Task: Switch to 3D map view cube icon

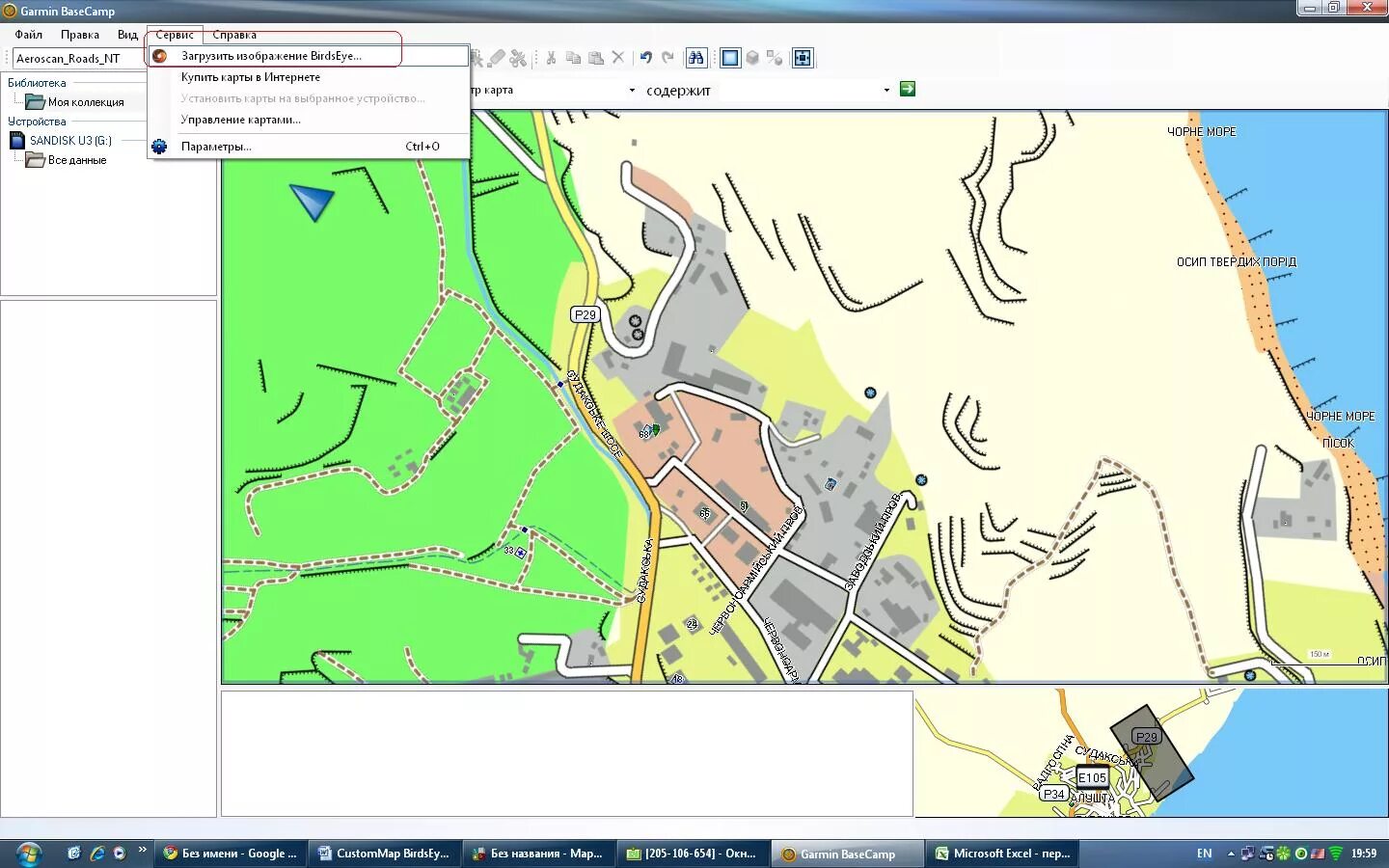Action: pos(752,58)
